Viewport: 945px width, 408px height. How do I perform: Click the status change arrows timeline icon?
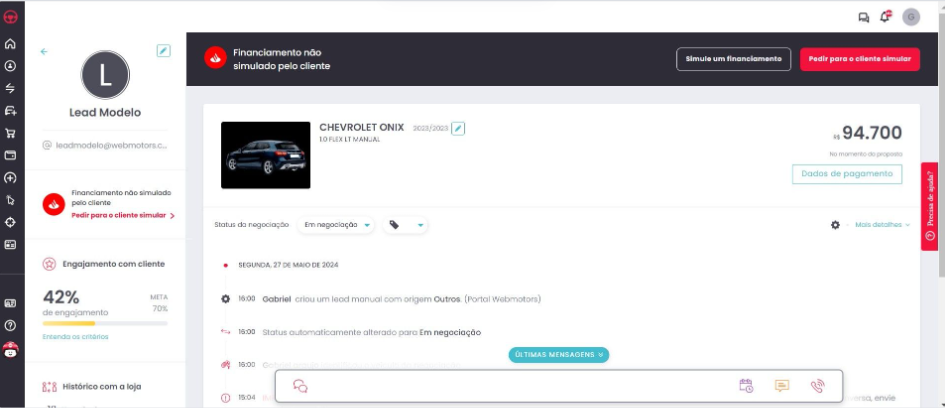[x=225, y=332]
